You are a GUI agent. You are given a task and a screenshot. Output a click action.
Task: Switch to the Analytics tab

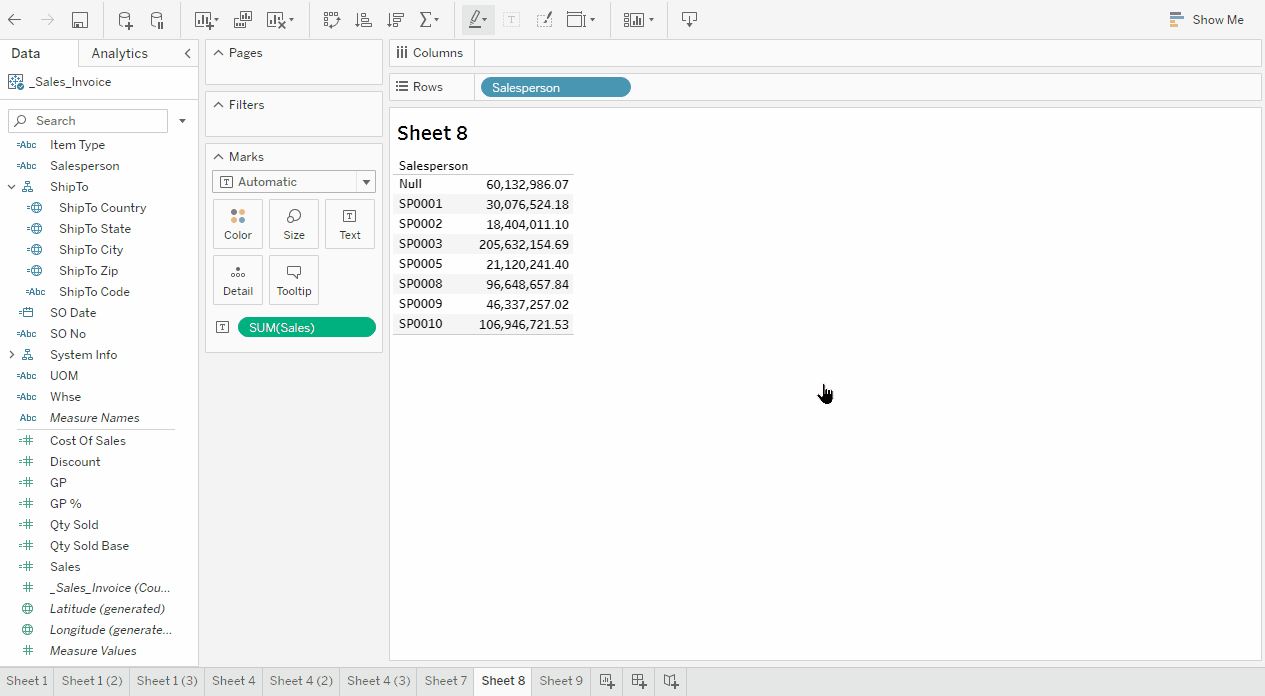[119, 54]
